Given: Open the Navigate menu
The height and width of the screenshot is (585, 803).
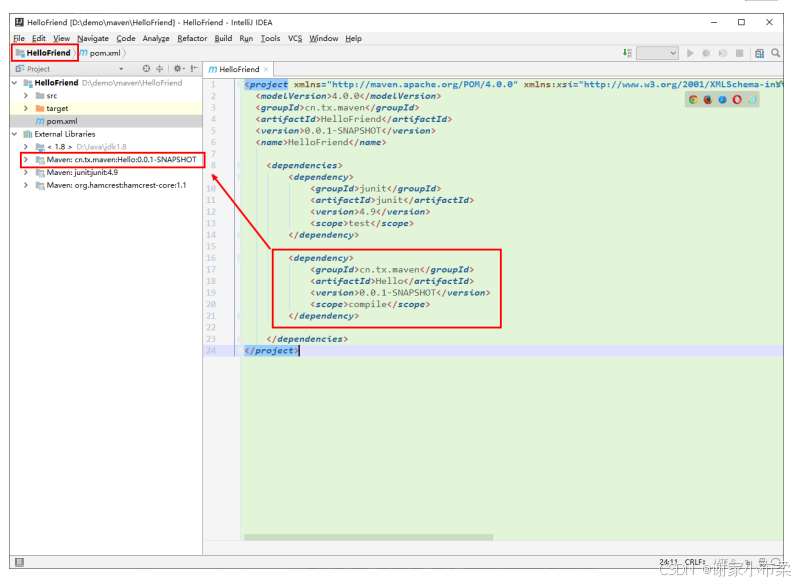Looking at the screenshot, I should pos(93,38).
